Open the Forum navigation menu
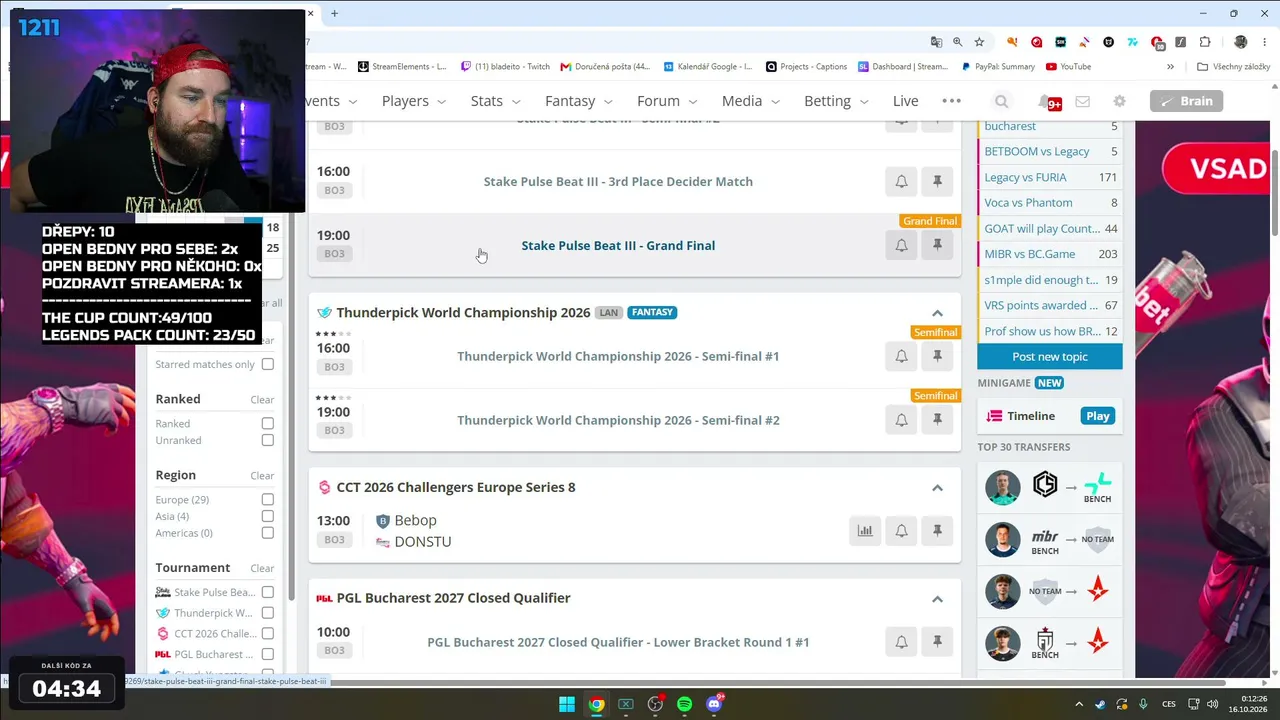This screenshot has height=720, width=1280. [667, 101]
